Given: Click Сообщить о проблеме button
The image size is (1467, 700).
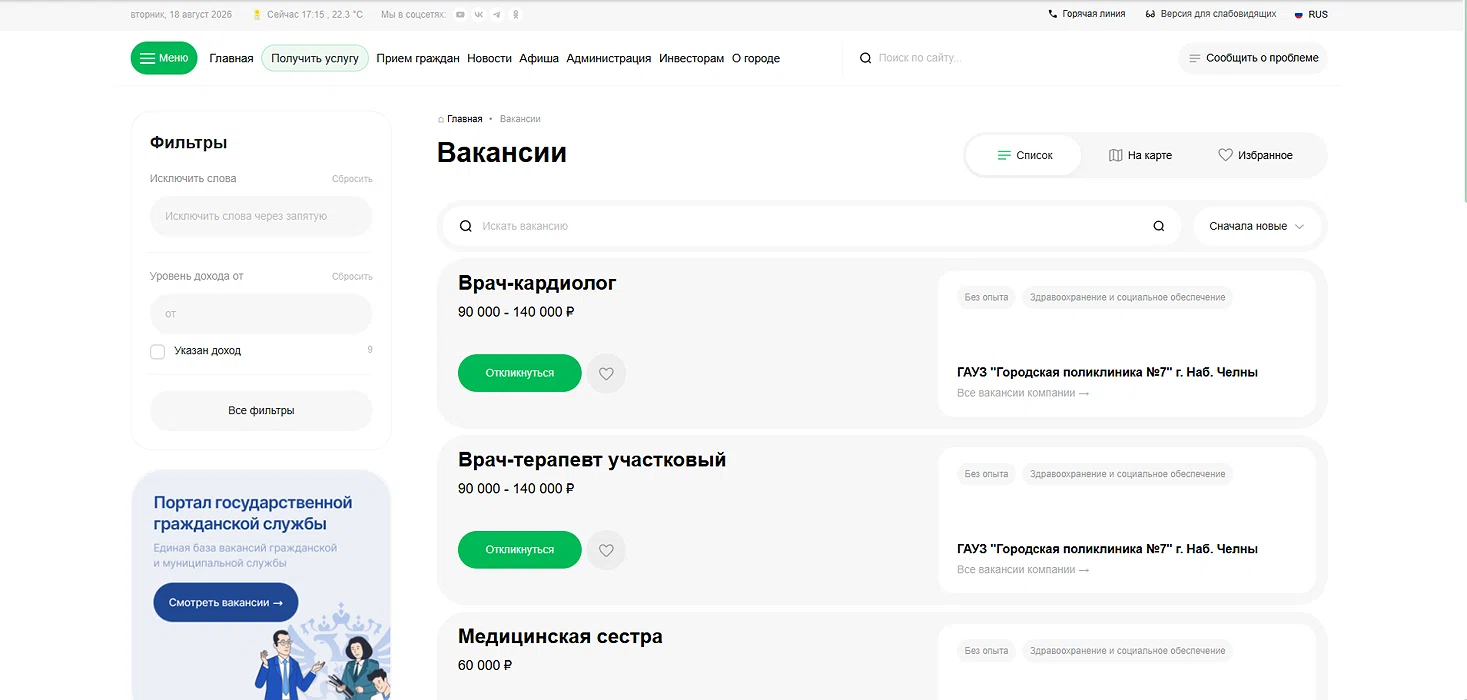Looking at the screenshot, I should (1253, 58).
